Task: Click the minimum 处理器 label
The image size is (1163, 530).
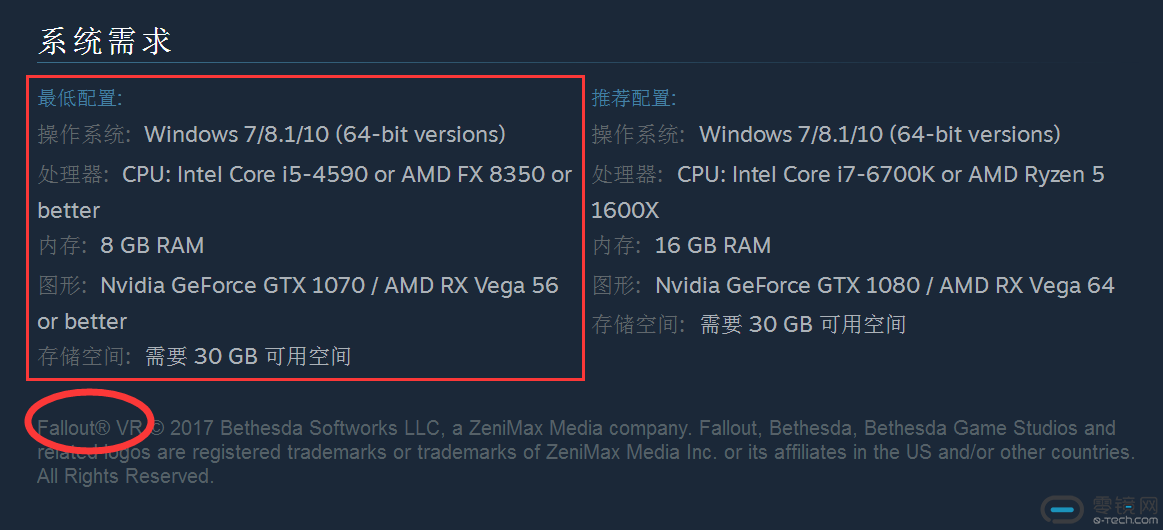Action: click(73, 175)
